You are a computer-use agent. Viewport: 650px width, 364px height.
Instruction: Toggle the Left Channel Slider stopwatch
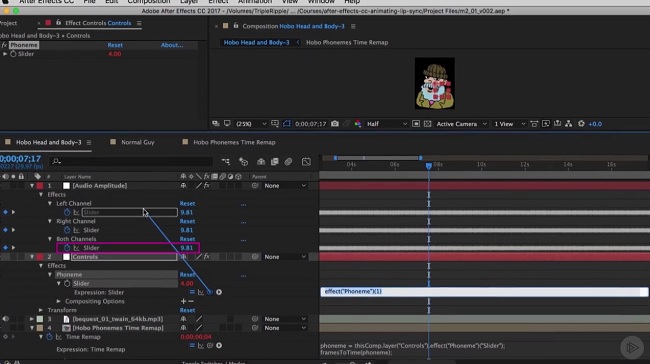[x=67, y=212]
